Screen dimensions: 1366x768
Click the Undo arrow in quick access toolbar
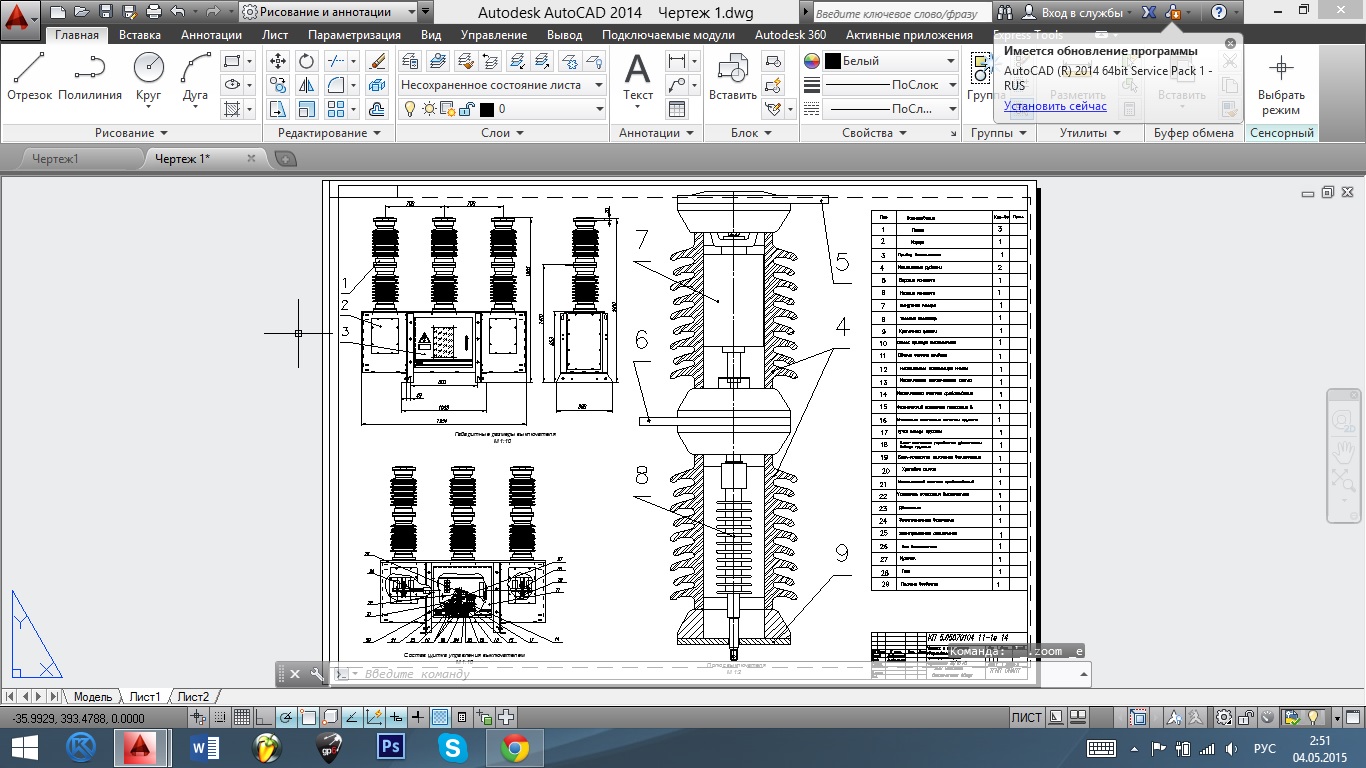pos(177,12)
